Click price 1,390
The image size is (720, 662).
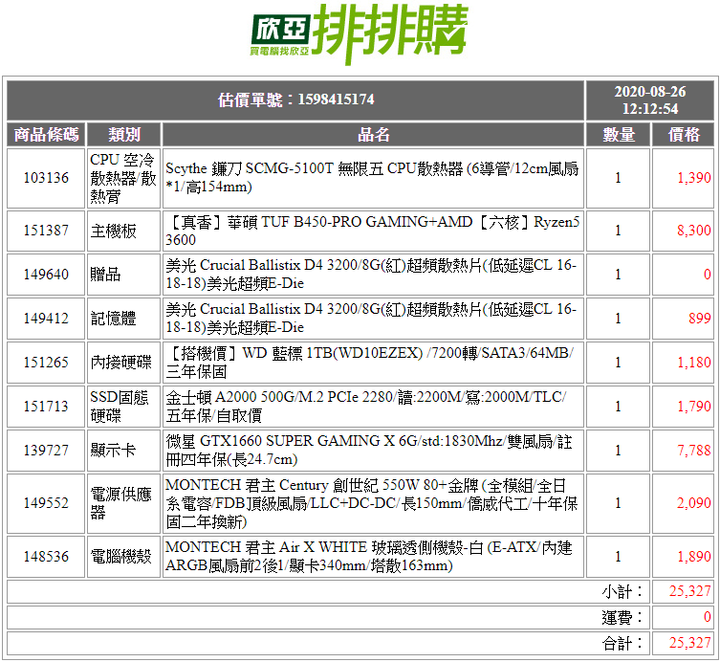(x=694, y=178)
